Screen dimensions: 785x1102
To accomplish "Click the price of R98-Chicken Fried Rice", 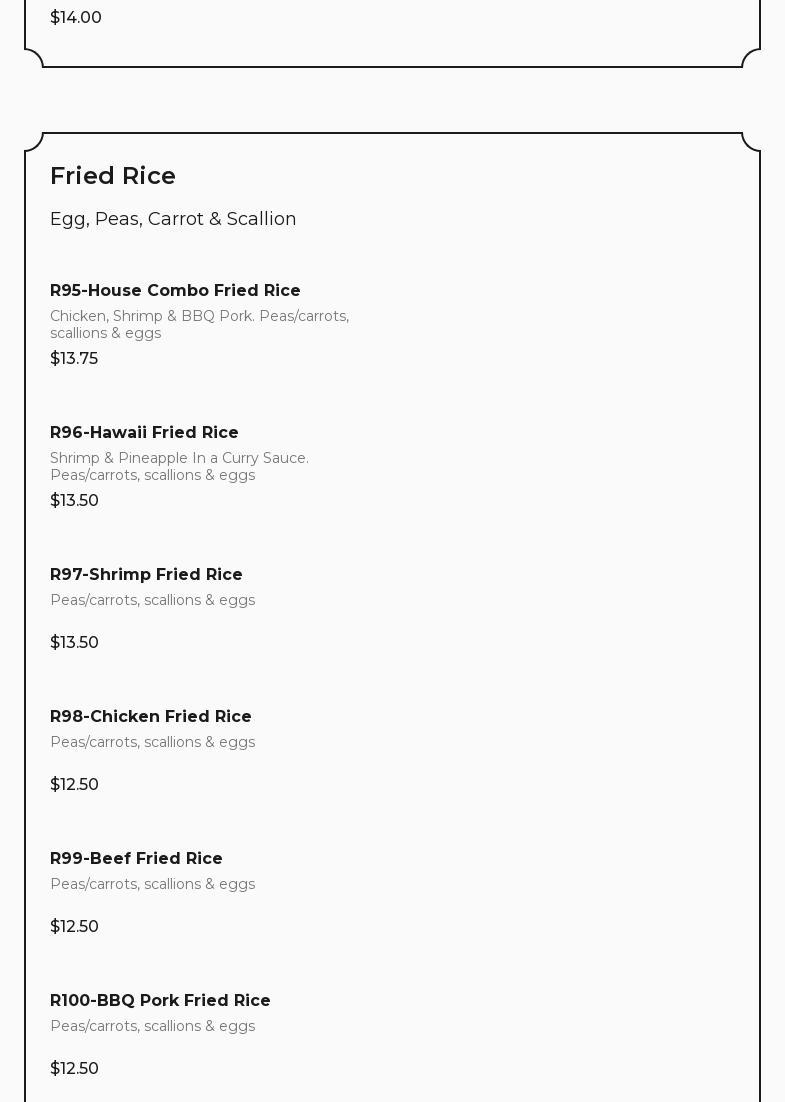I will tap(74, 785).
